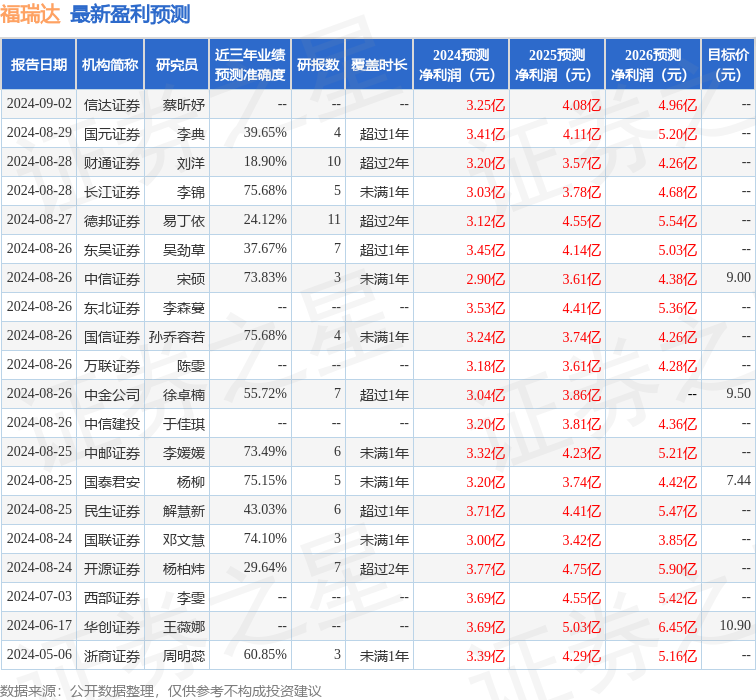Screen dimensions: 756x700
Task: Click report date 2024-07-03
Action: click(39, 596)
